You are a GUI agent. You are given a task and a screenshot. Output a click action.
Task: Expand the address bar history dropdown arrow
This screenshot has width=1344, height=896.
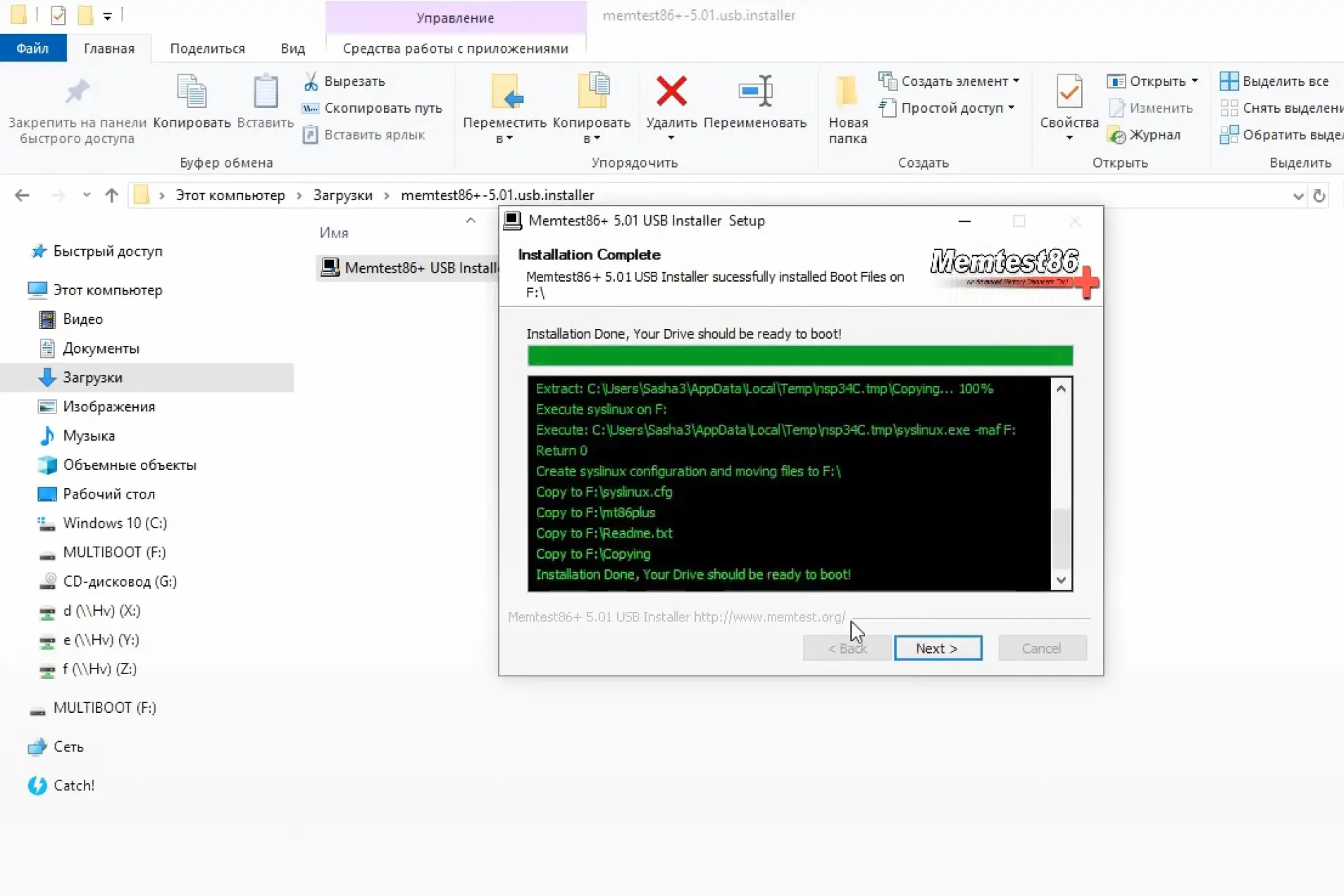[1298, 196]
